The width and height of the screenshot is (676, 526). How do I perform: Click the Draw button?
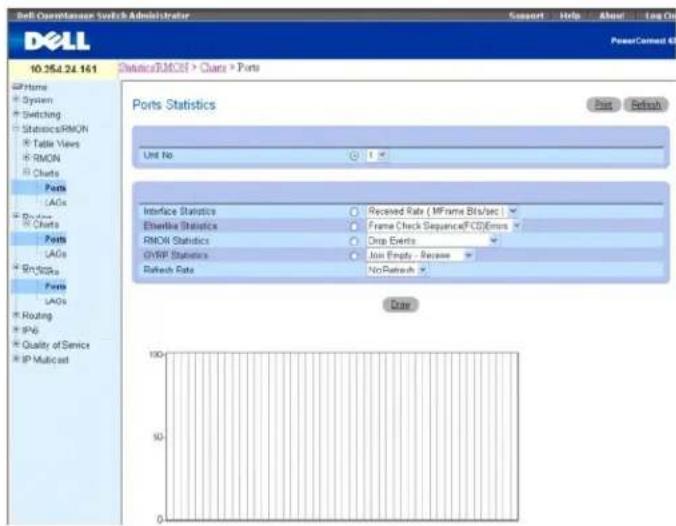(401, 305)
